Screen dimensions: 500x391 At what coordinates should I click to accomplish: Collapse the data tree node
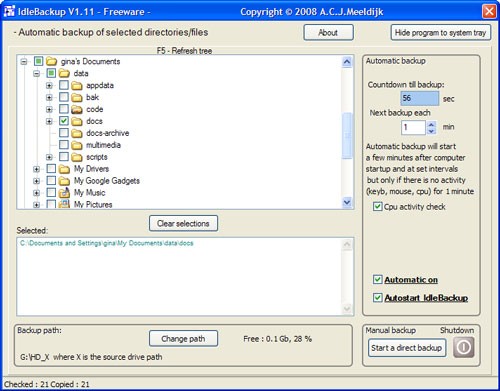coord(36,74)
